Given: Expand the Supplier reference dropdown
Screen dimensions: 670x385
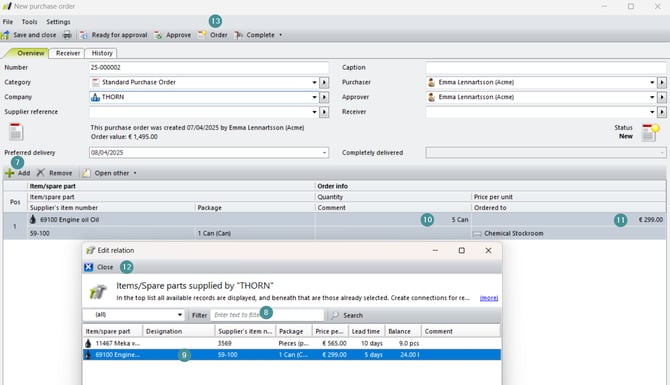Looking at the screenshot, I should click(314, 112).
